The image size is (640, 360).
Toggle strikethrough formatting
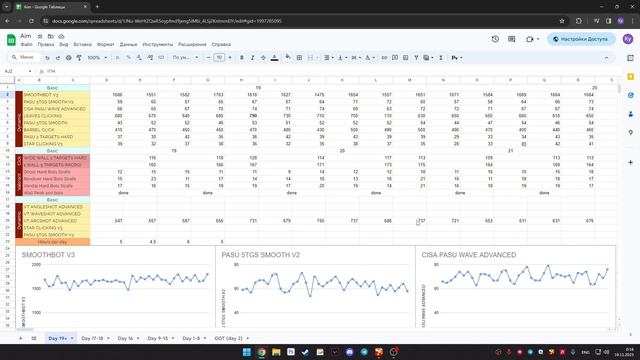263,58
